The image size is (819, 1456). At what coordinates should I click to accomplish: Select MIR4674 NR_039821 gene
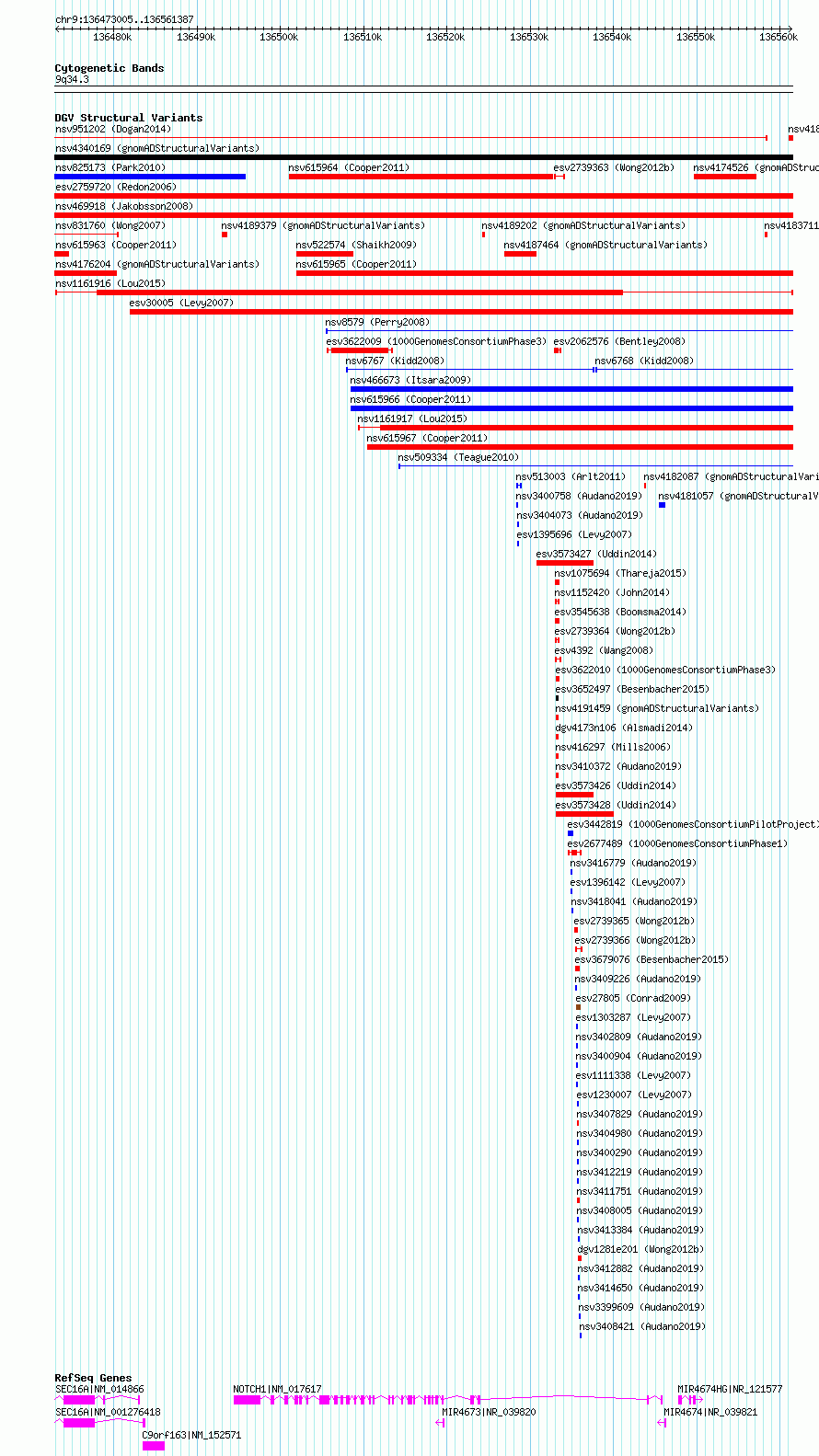click(662, 1423)
